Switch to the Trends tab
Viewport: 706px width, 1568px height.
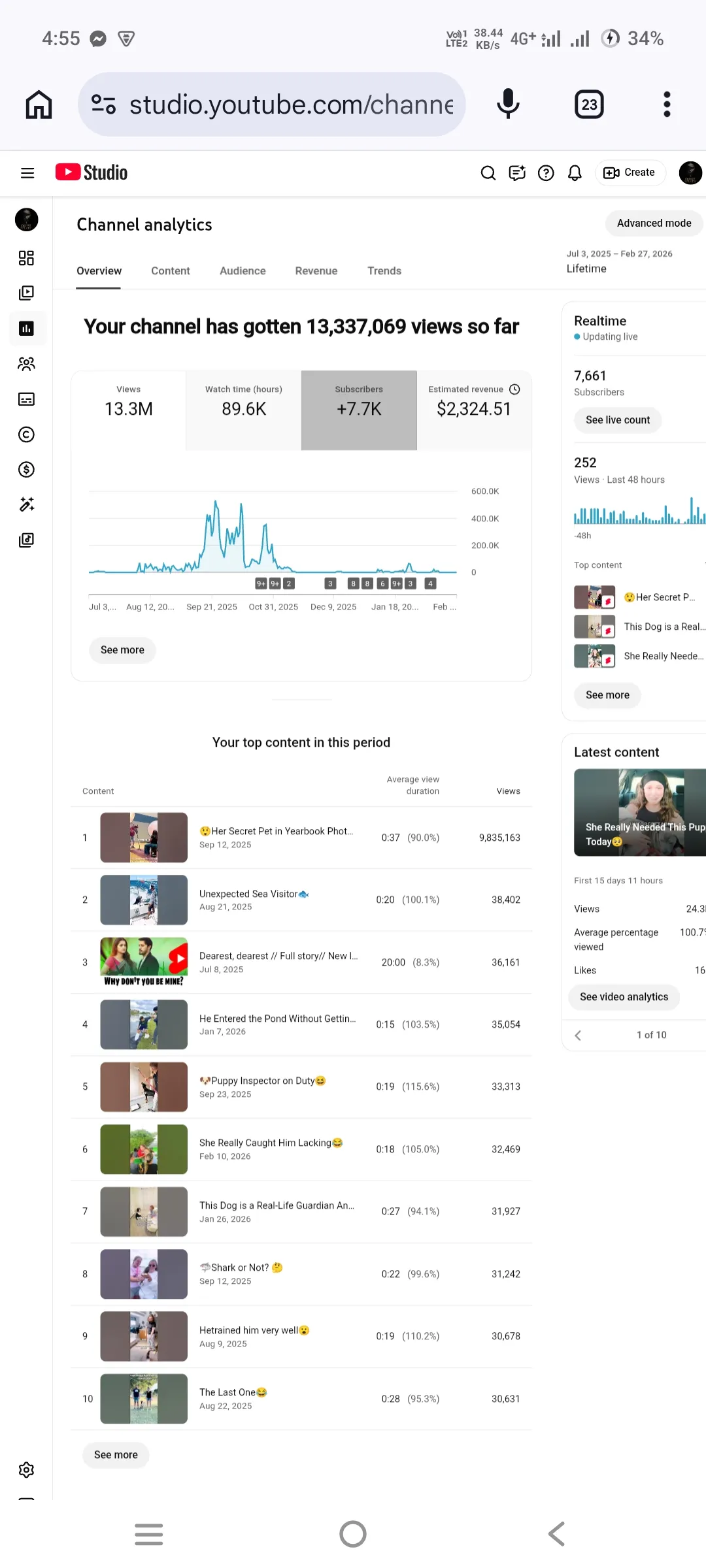pyautogui.click(x=384, y=271)
